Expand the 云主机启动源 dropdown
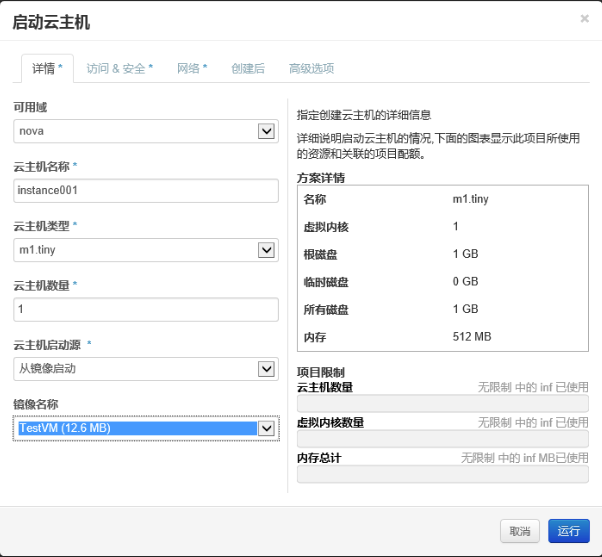 pyautogui.click(x=146, y=369)
